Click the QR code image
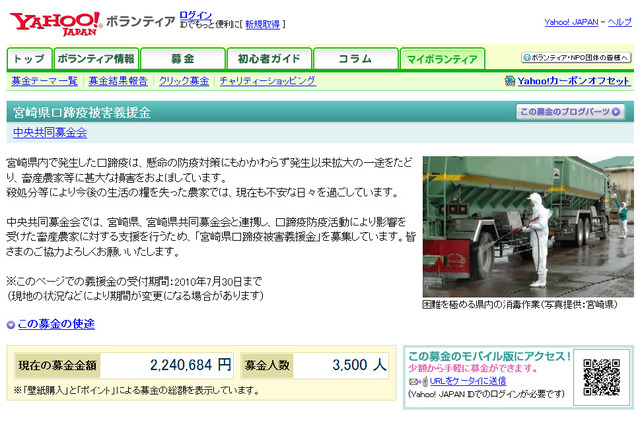This screenshot has height=426, width=640. 601,377
